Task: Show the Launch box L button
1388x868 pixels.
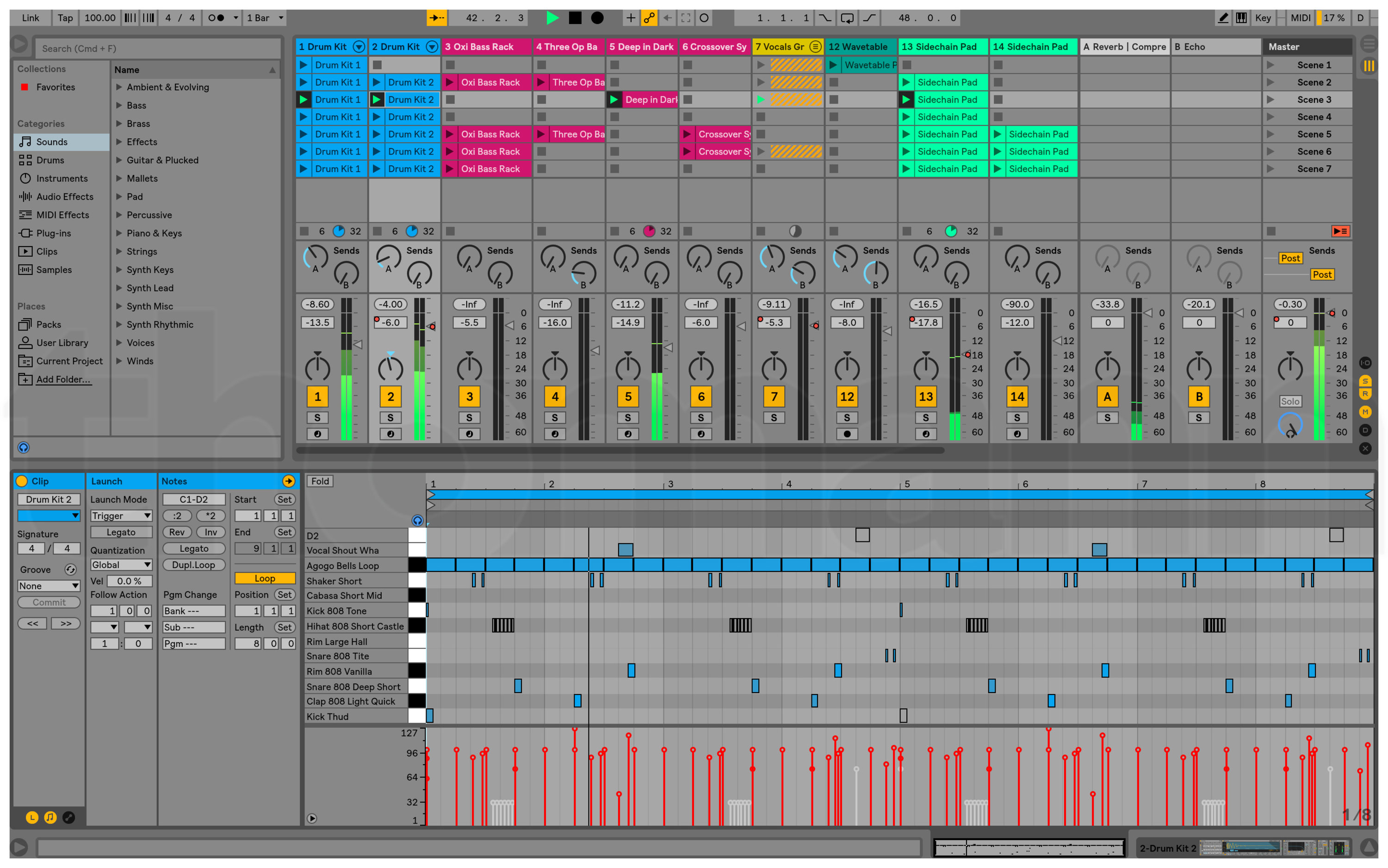Action: (31, 817)
